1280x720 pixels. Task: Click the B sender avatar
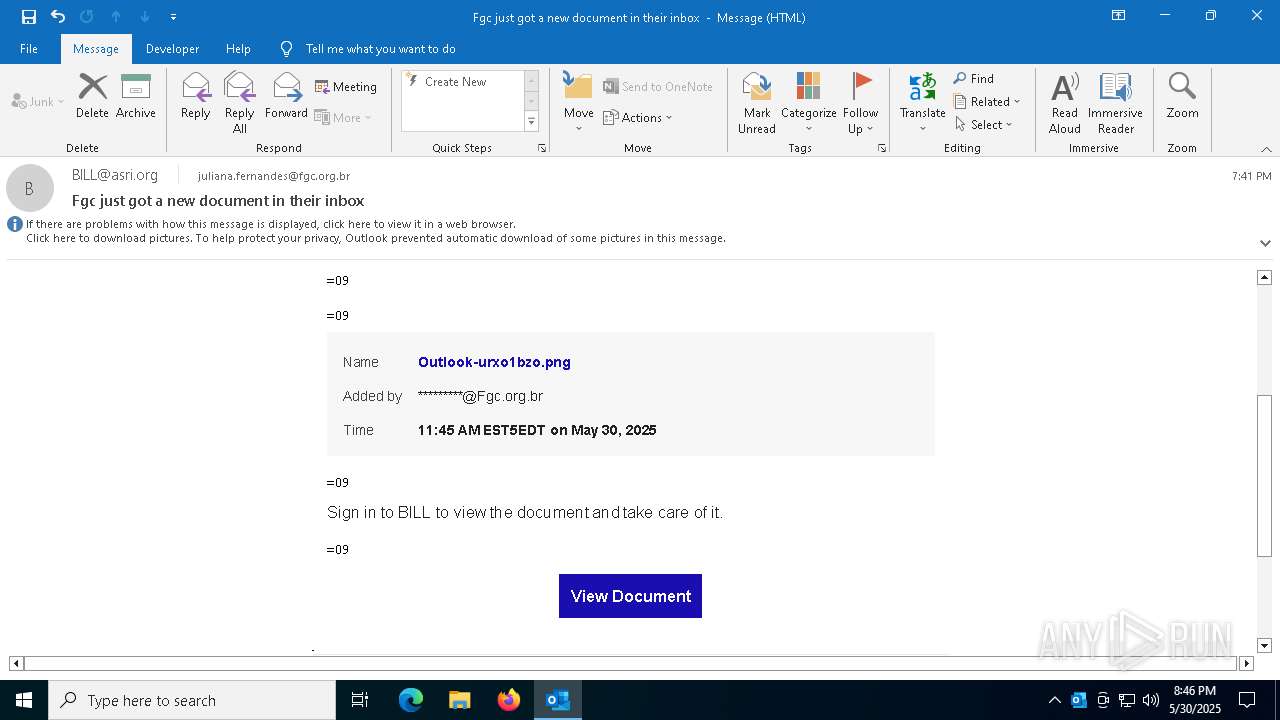[x=30, y=188]
